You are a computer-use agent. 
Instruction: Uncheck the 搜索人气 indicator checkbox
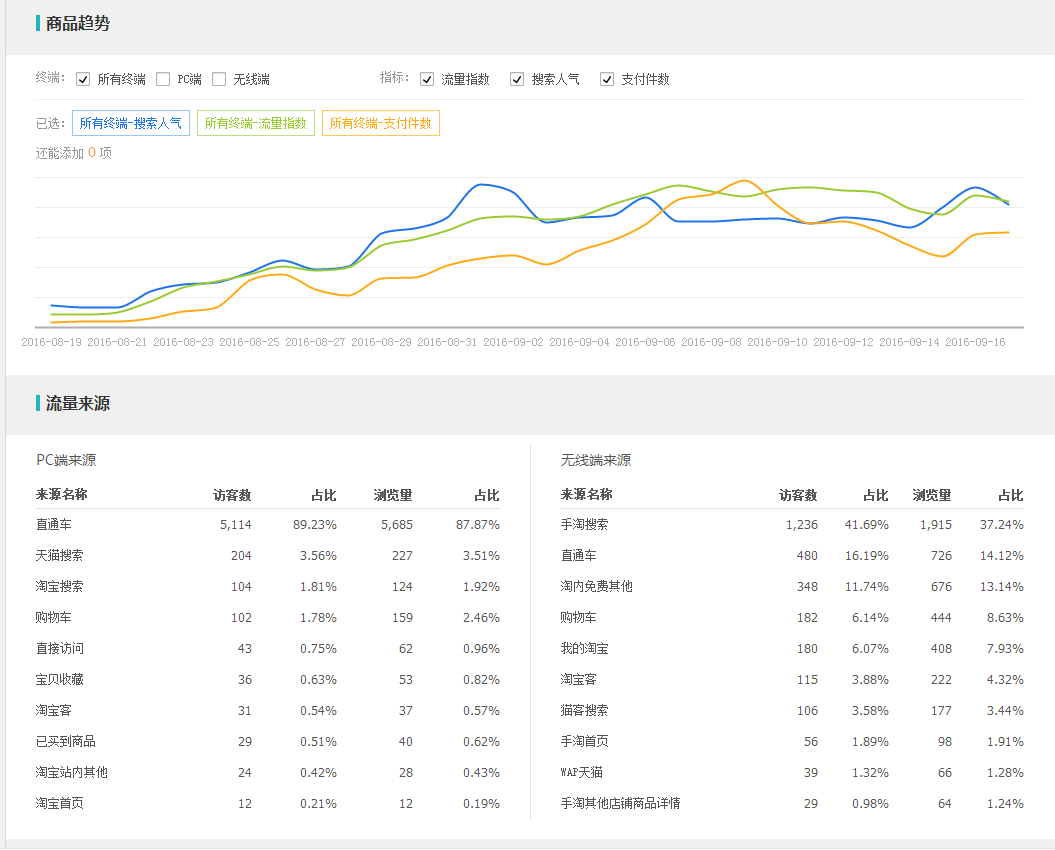coord(517,79)
